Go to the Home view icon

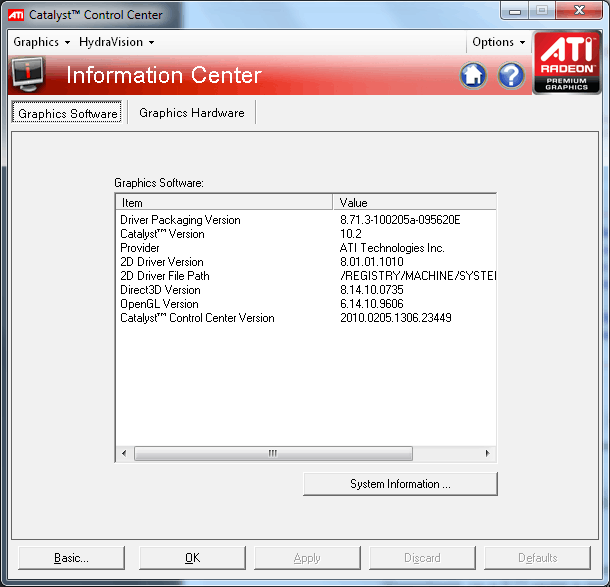coord(473,75)
